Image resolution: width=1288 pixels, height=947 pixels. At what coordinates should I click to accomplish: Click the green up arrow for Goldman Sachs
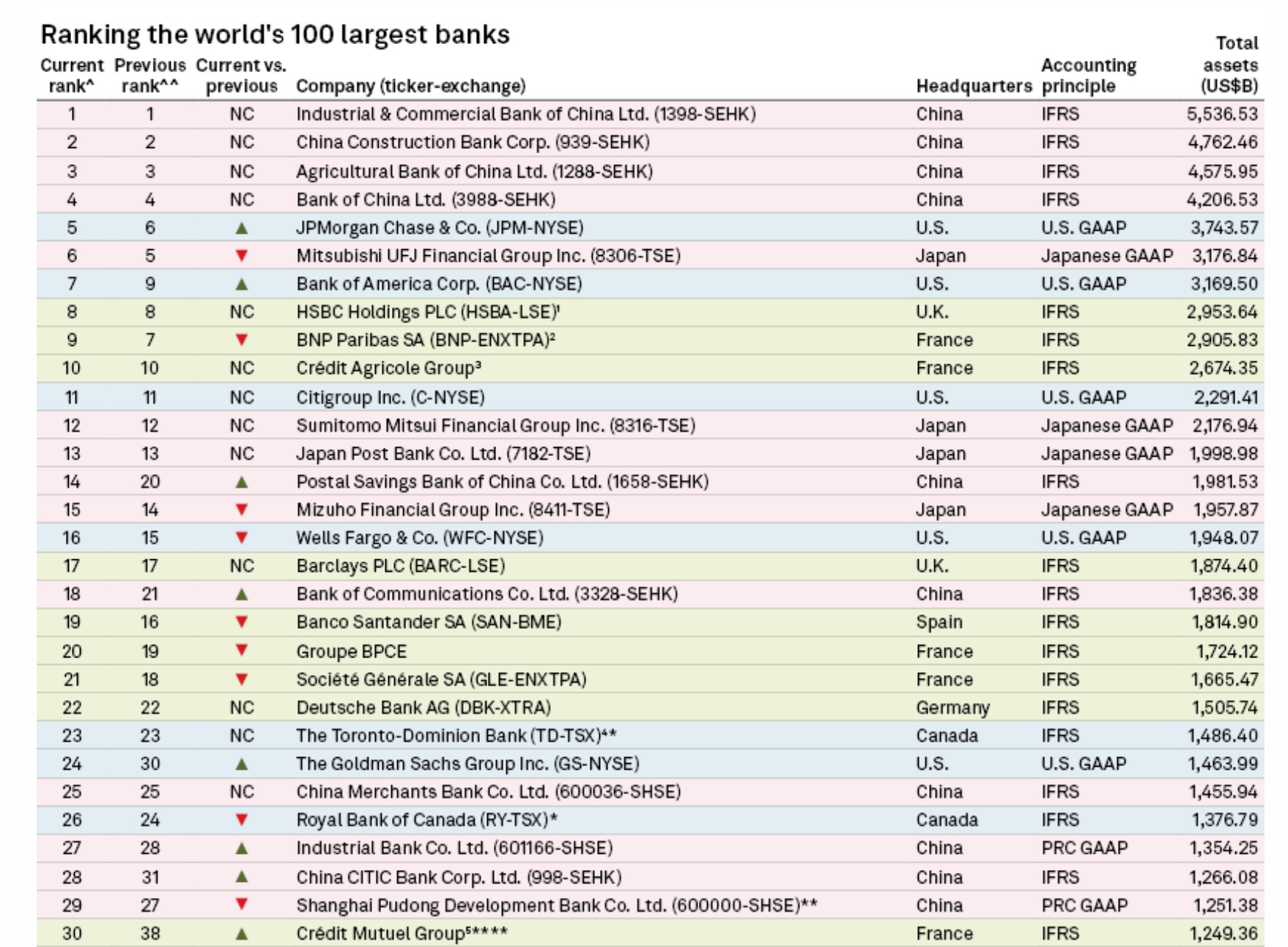[x=242, y=764]
